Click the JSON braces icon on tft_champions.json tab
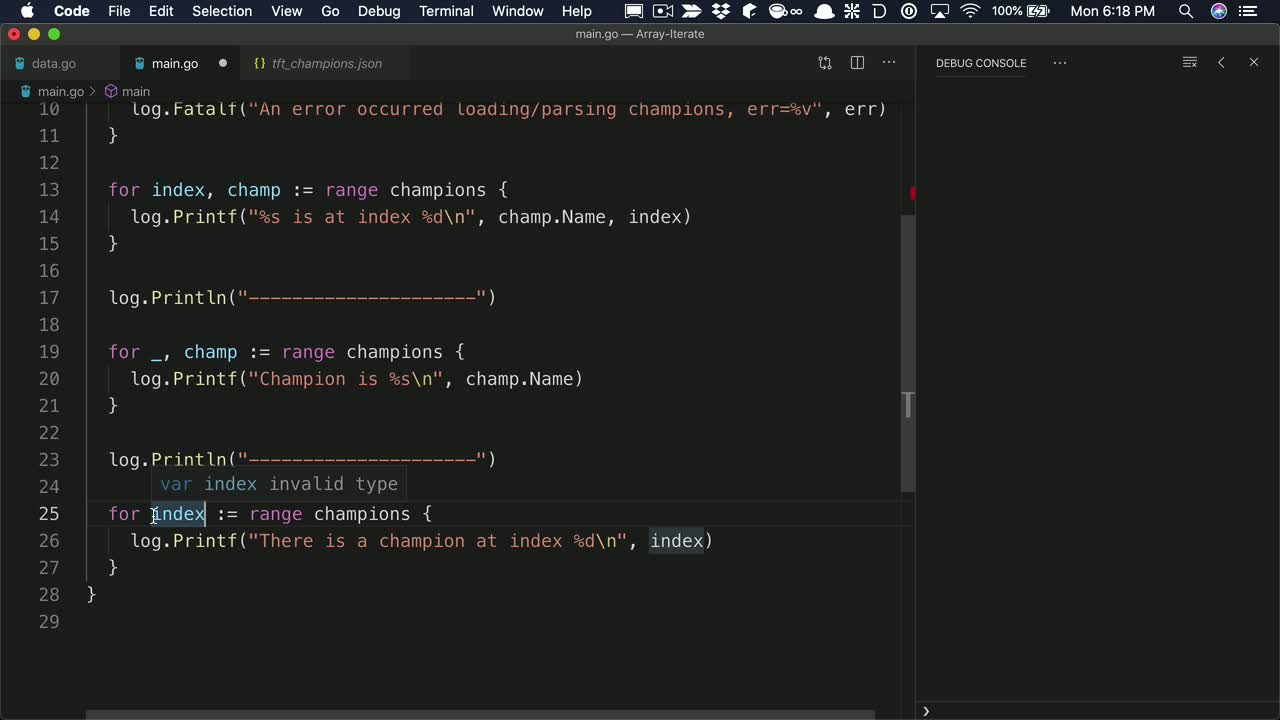Viewport: 1280px width, 720px height. pyautogui.click(x=262, y=63)
